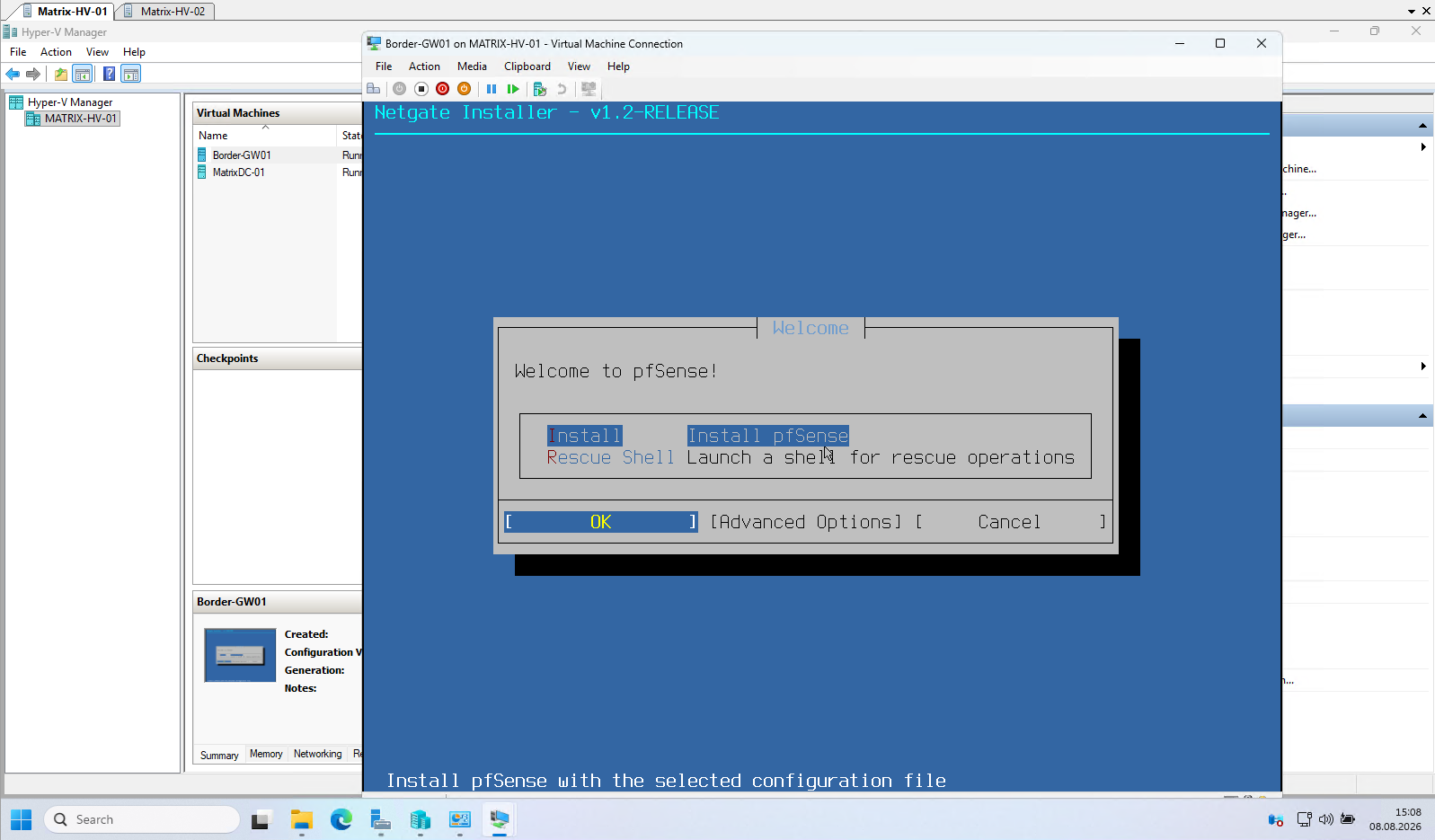The image size is (1435, 840).
Task: Select the Summary tab in details pane
Action: (219, 756)
